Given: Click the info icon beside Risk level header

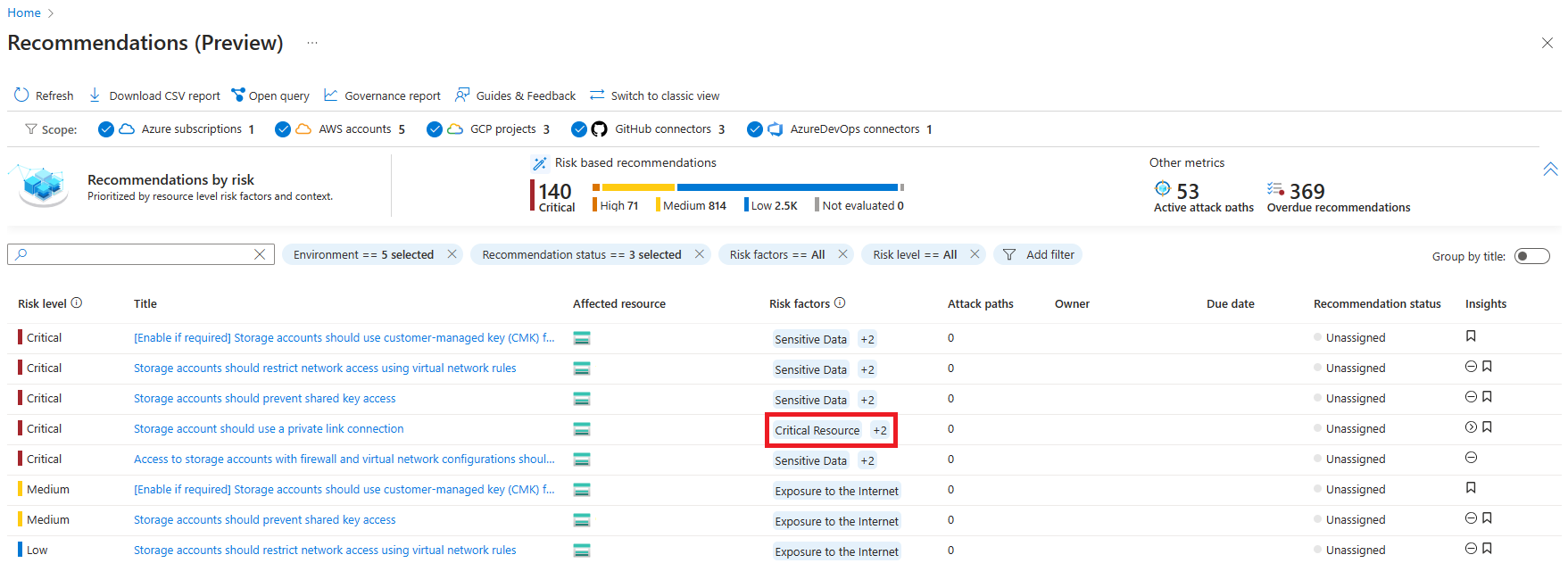Looking at the screenshot, I should click(77, 303).
